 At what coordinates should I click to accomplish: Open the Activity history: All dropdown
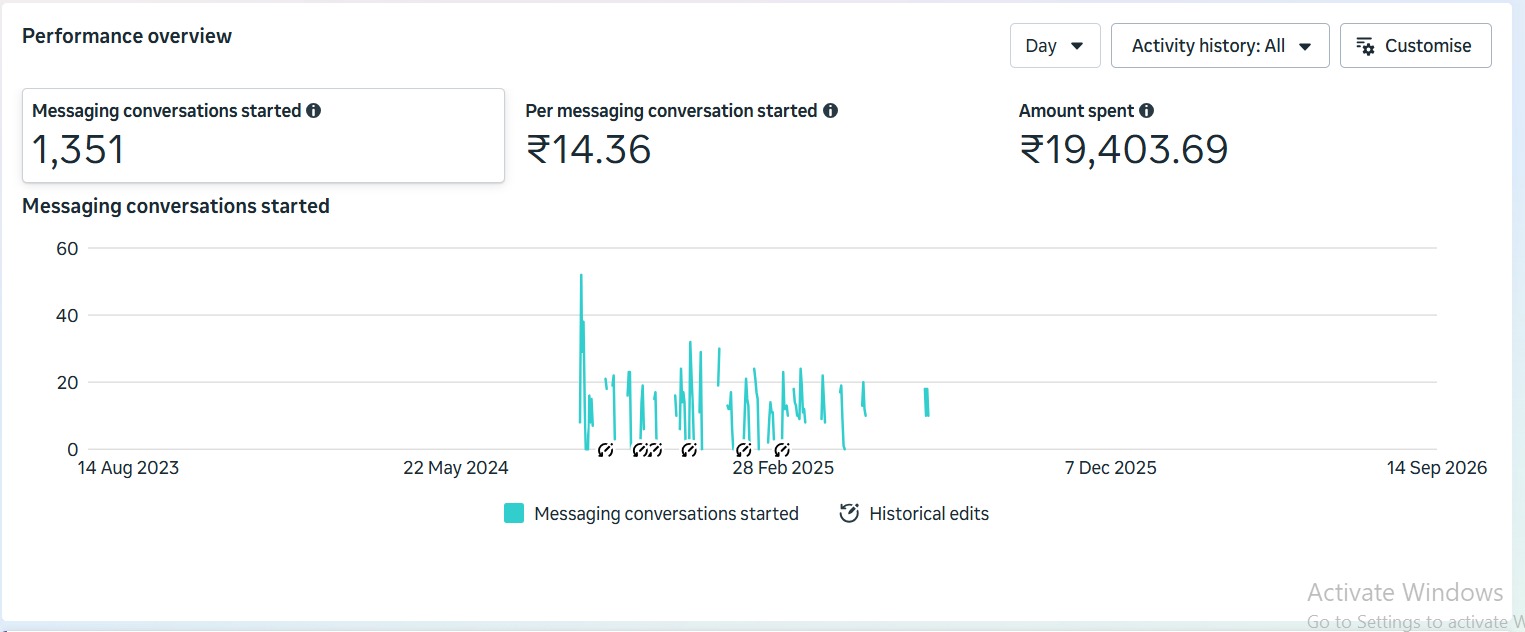[1220, 46]
